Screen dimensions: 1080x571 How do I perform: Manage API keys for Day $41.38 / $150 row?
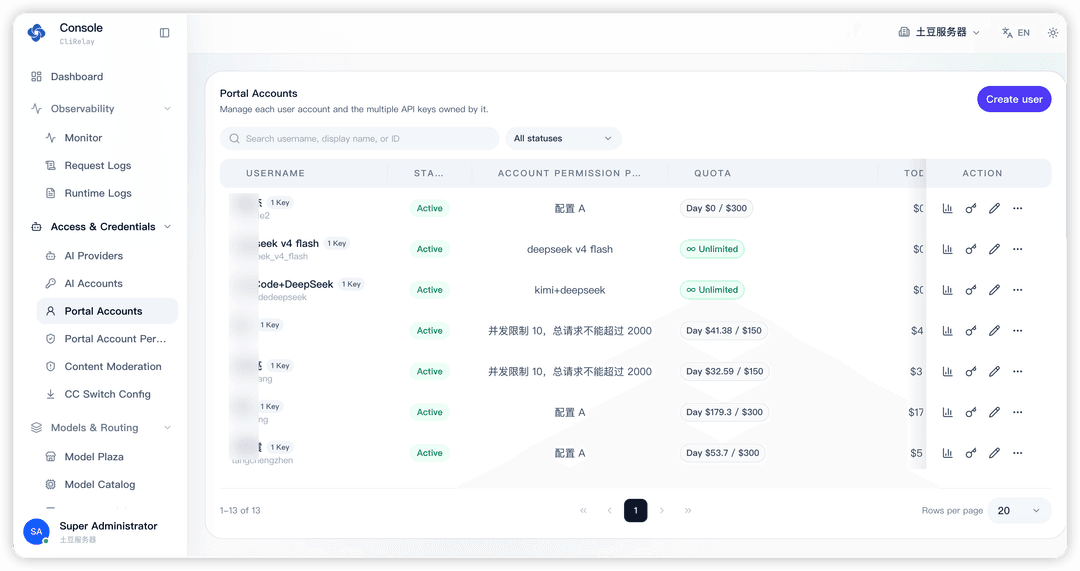point(970,331)
